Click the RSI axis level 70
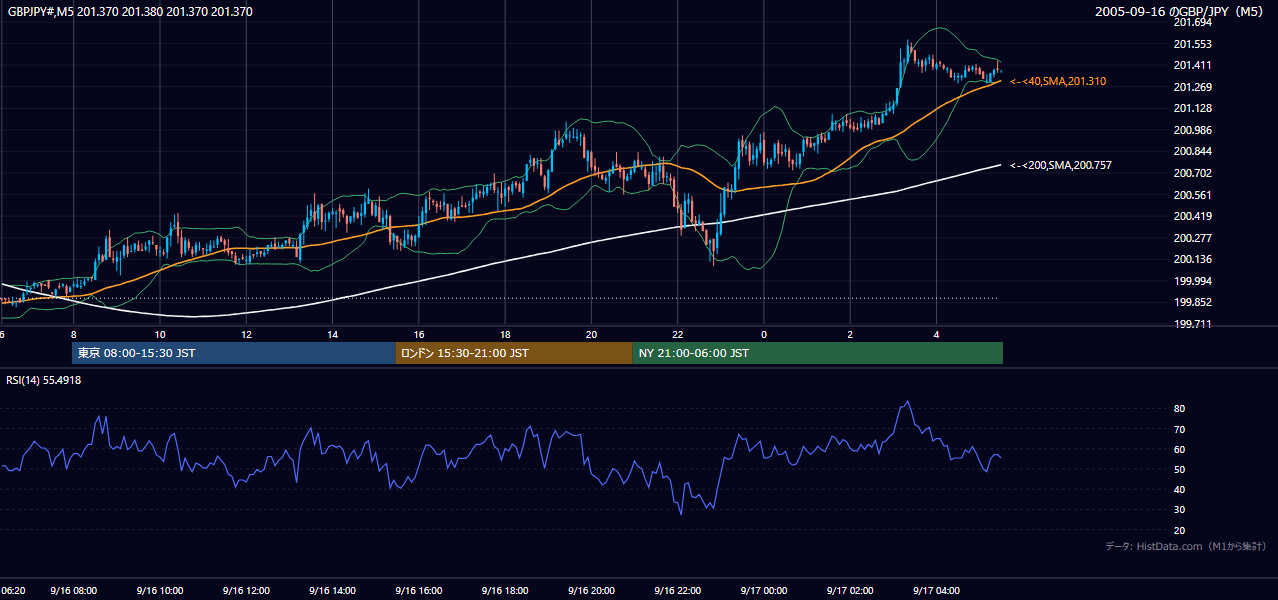The height and width of the screenshot is (600, 1278). pos(1180,429)
